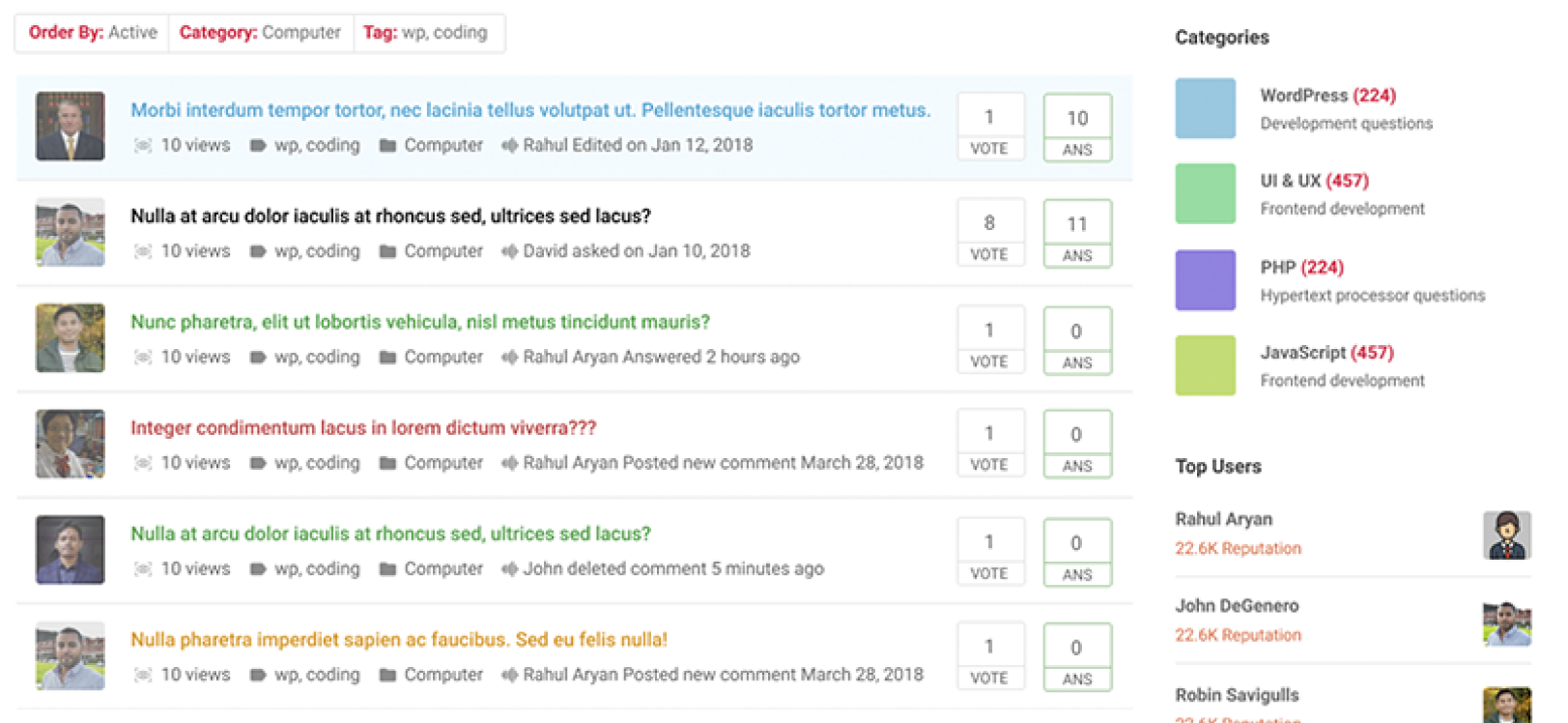Image resolution: width=1568 pixels, height=723 pixels.
Task: Click the folder icon in David's question row
Action: coord(387,251)
